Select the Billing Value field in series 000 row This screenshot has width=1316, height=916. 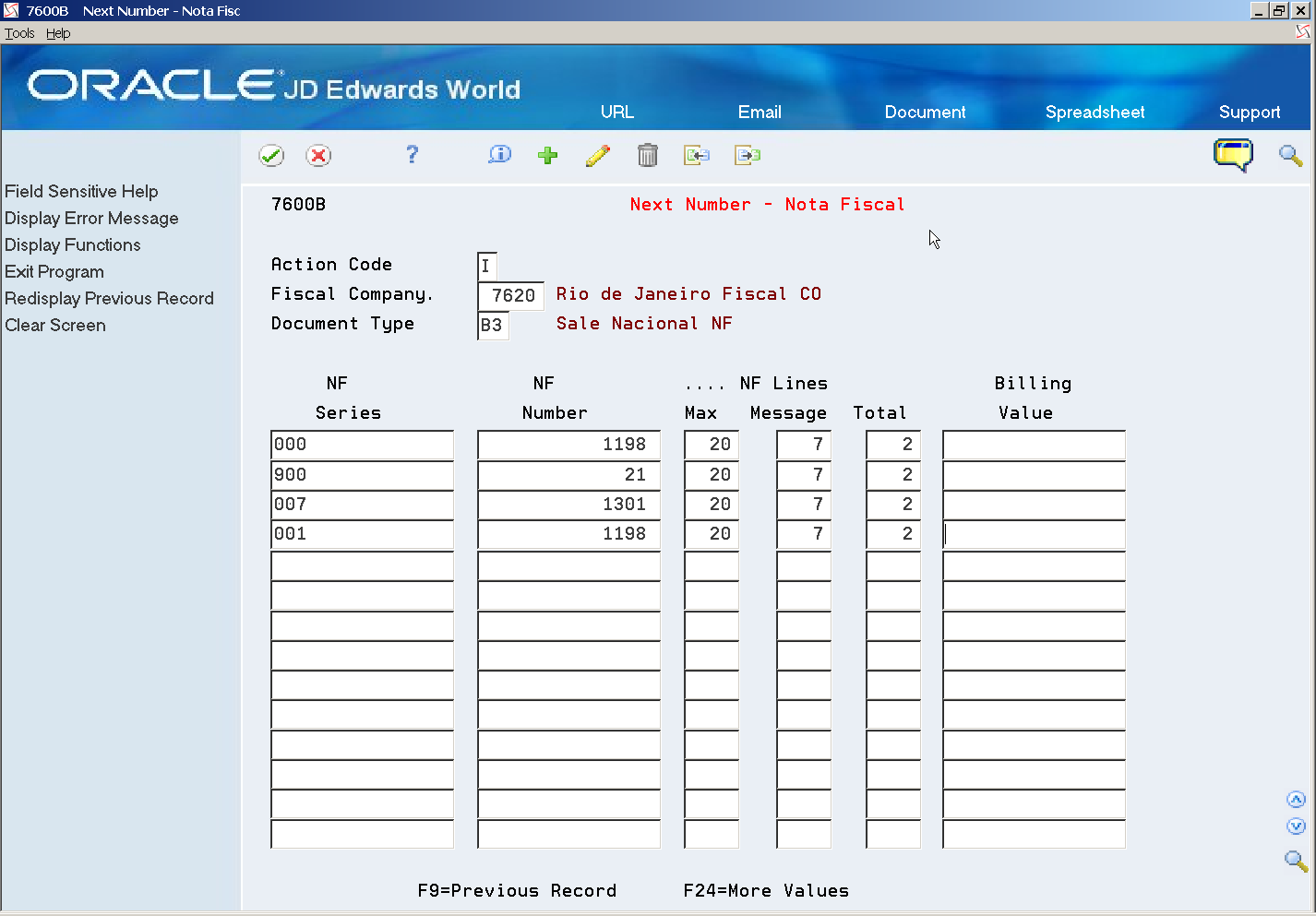(x=1034, y=445)
